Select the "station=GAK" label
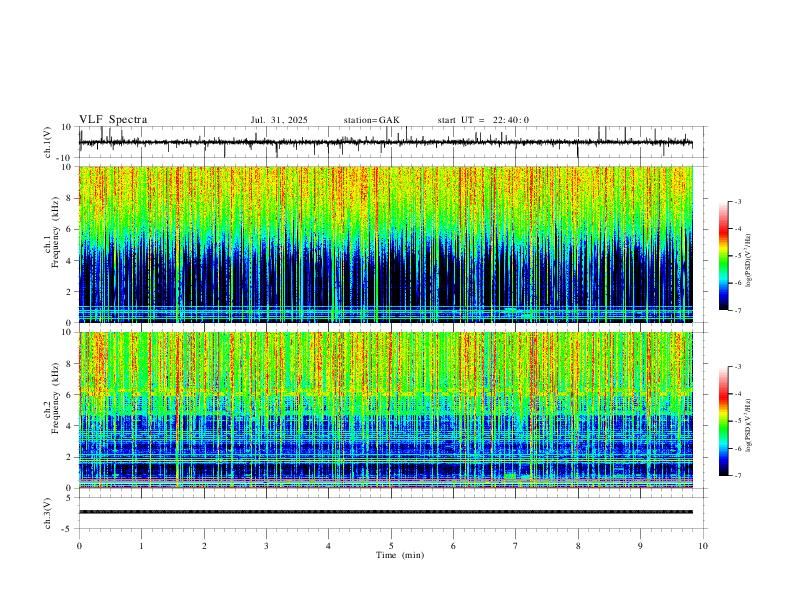 pos(371,120)
